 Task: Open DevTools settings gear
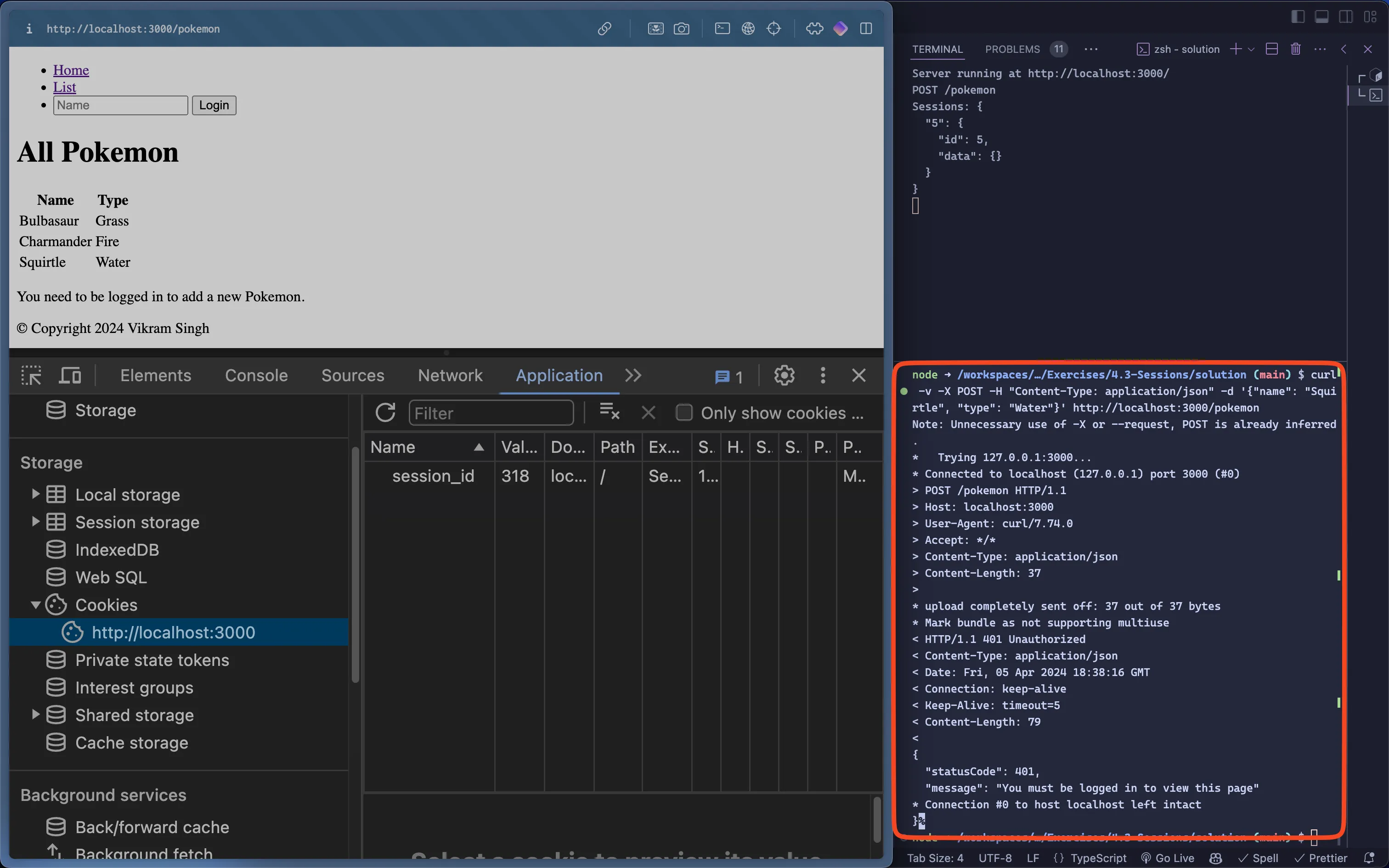coord(784,376)
